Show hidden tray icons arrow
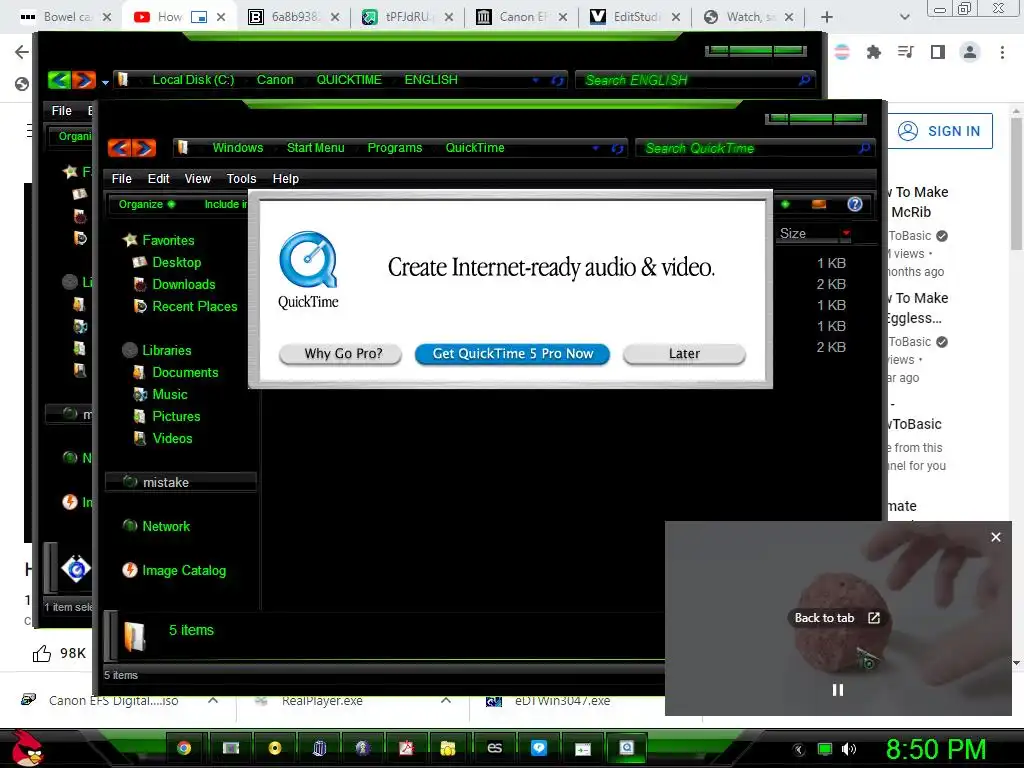1024x768 pixels. coord(799,749)
